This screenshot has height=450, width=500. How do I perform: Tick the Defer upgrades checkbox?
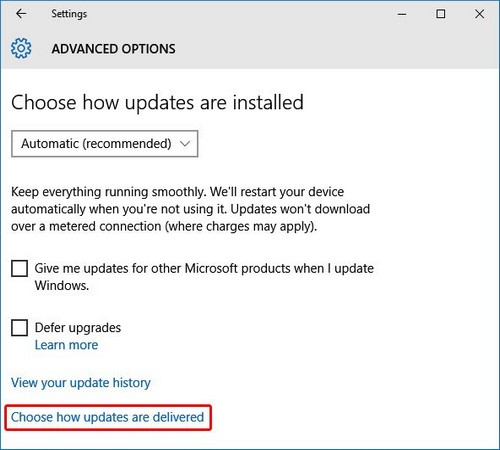[x=19, y=328]
